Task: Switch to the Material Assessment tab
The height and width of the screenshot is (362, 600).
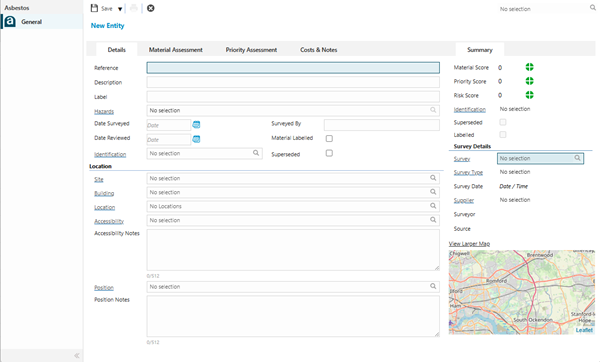Action: pyautogui.click(x=176, y=50)
